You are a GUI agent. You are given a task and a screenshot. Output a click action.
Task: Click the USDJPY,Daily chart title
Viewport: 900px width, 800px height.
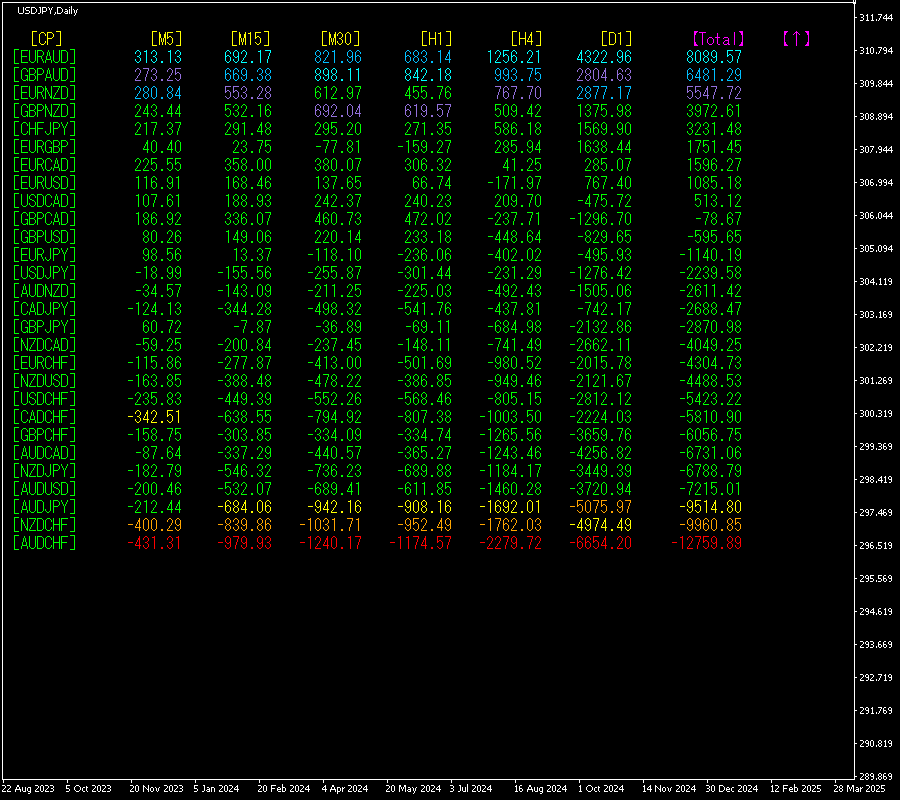[x=48, y=10]
